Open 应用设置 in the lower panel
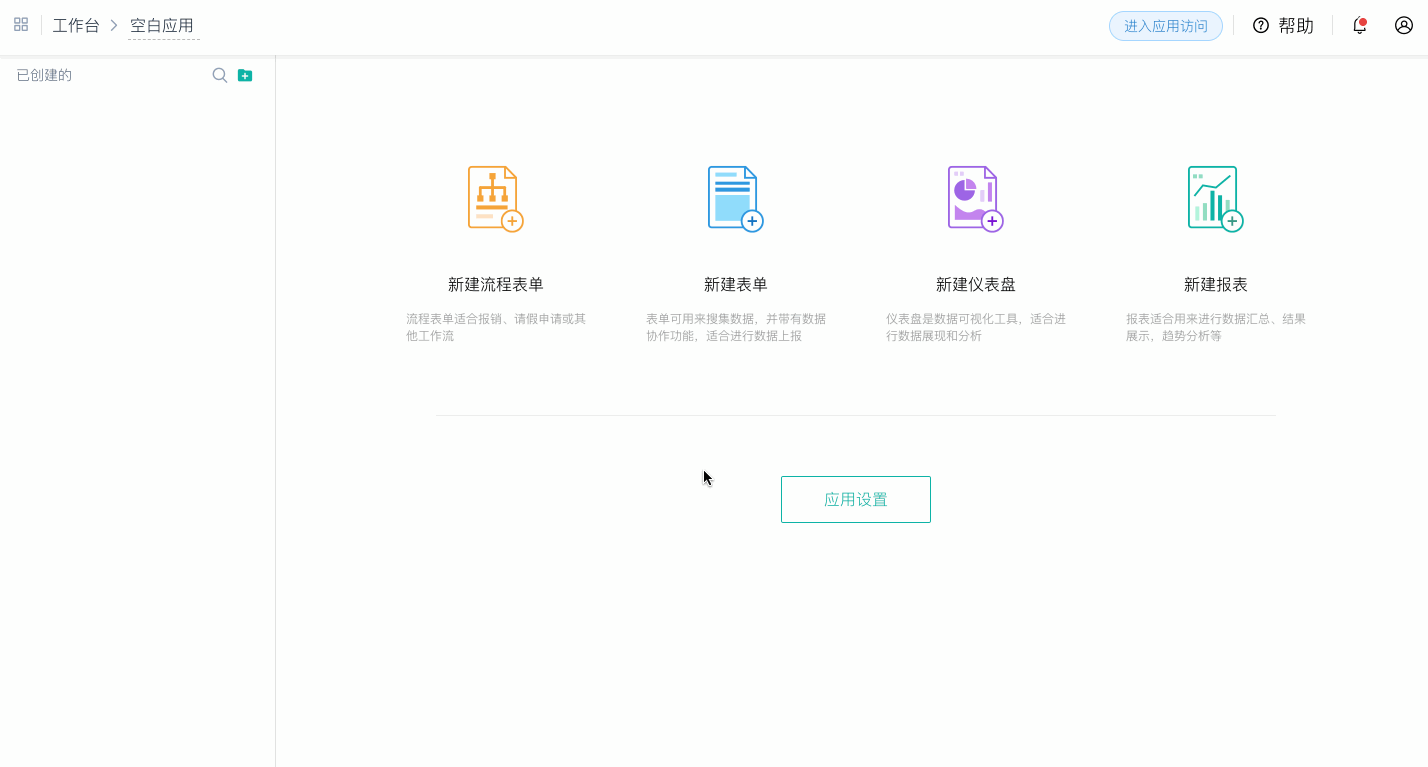Screen dimensions: 1428x767 pyautogui.click(x=855, y=499)
